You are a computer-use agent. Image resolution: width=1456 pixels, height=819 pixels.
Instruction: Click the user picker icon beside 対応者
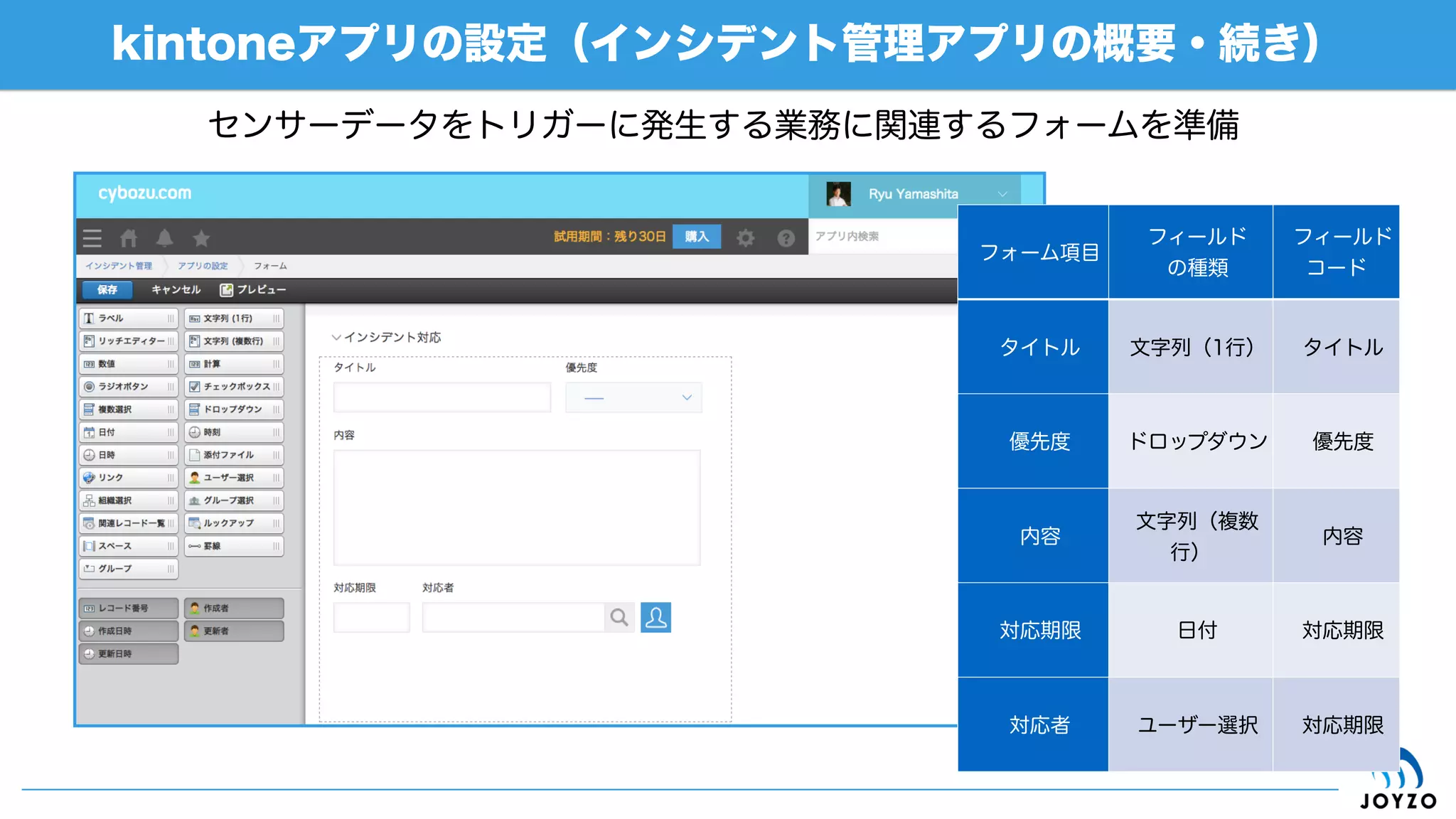[655, 617]
